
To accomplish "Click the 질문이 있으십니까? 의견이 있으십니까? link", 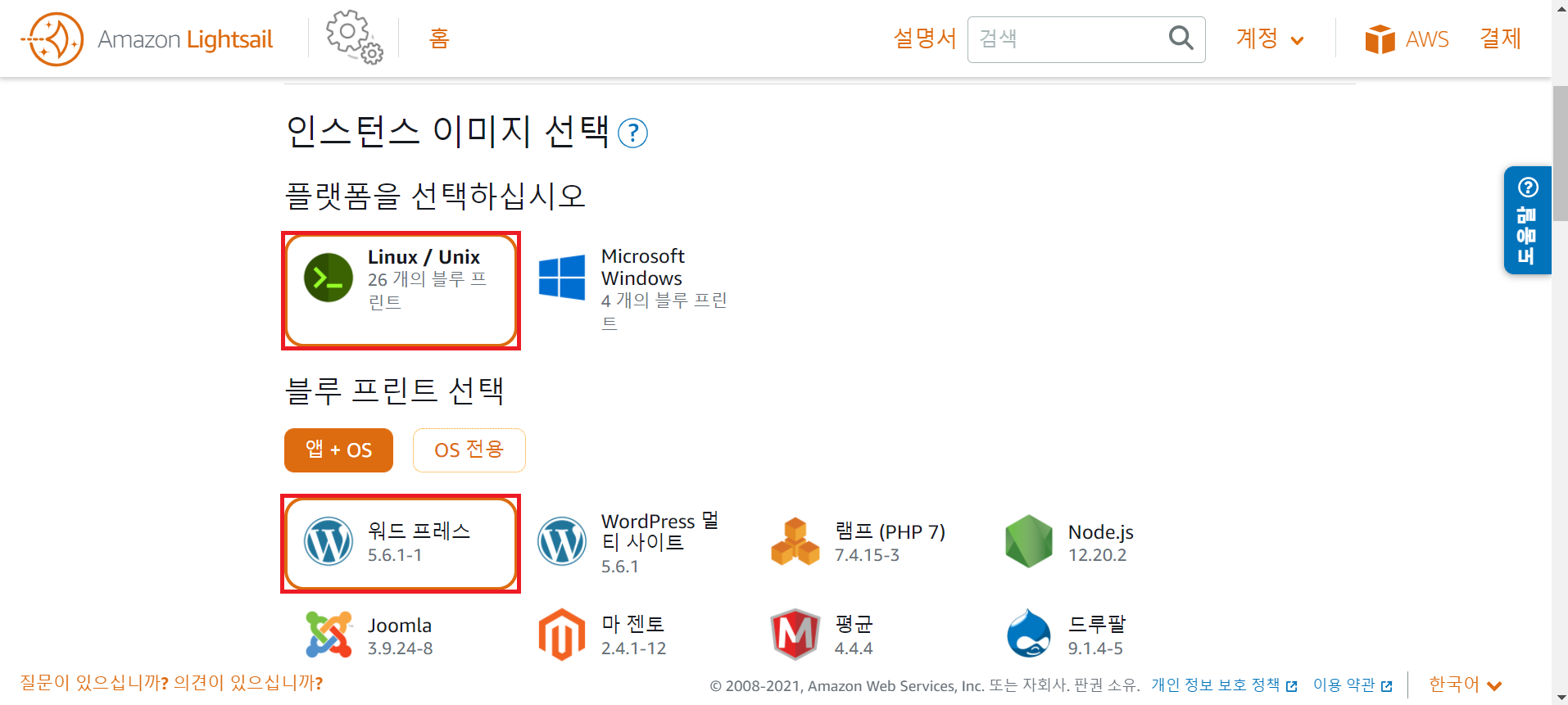I will point(171,683).
